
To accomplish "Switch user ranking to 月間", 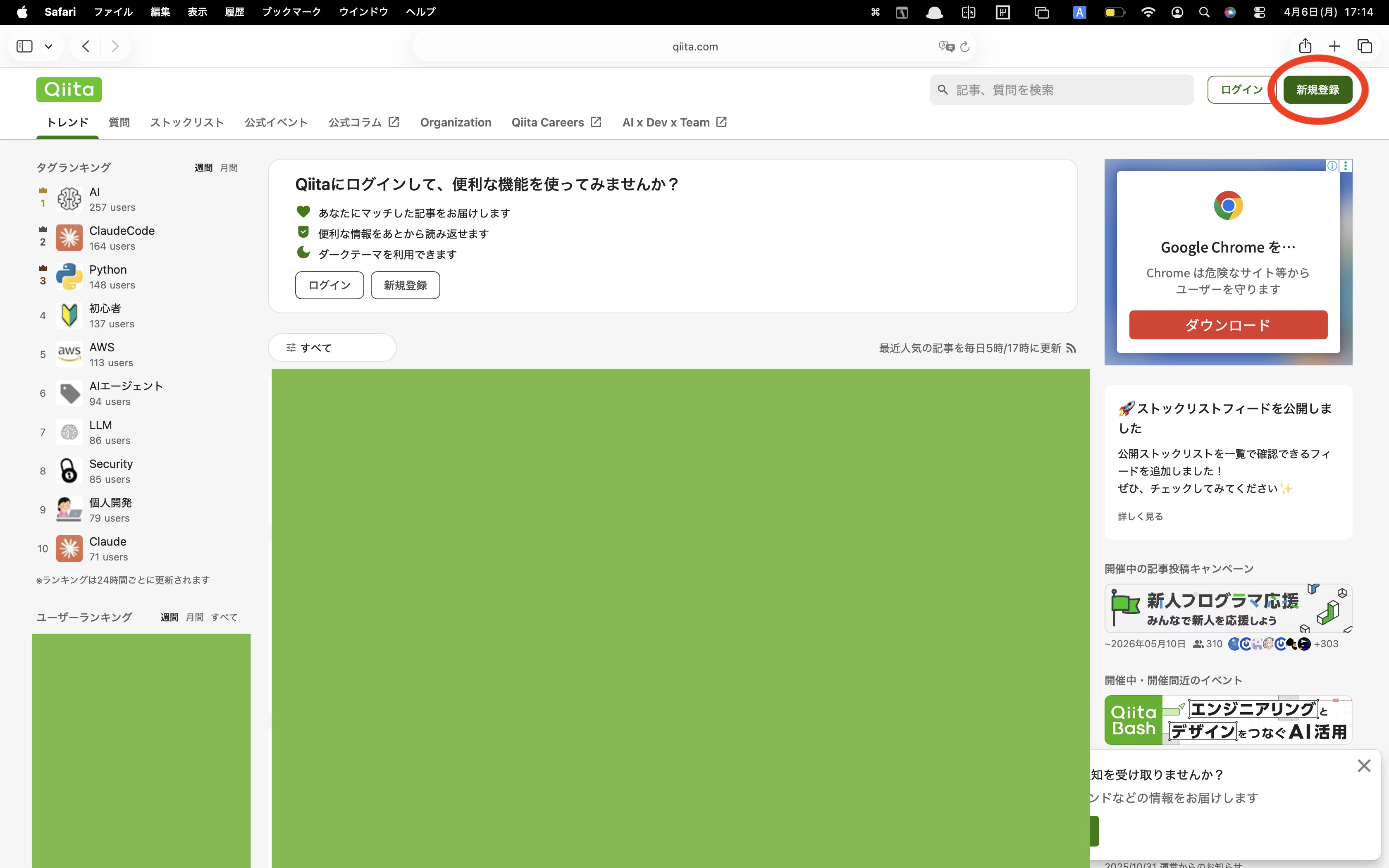I will [195, 617].
